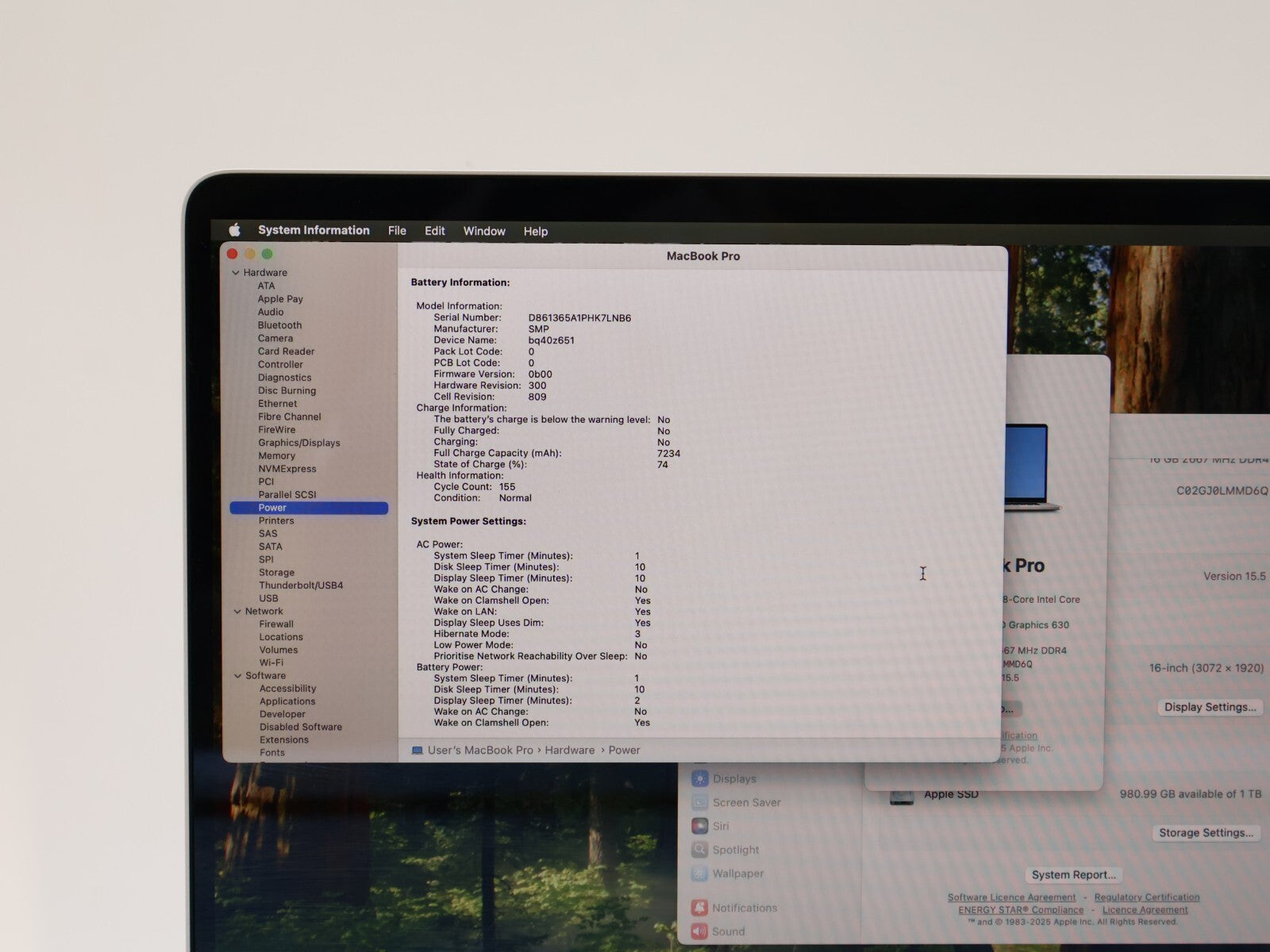Screen dimensions: 1270x952
Task: Open the System Report button
Action: tap(1073, 875)
